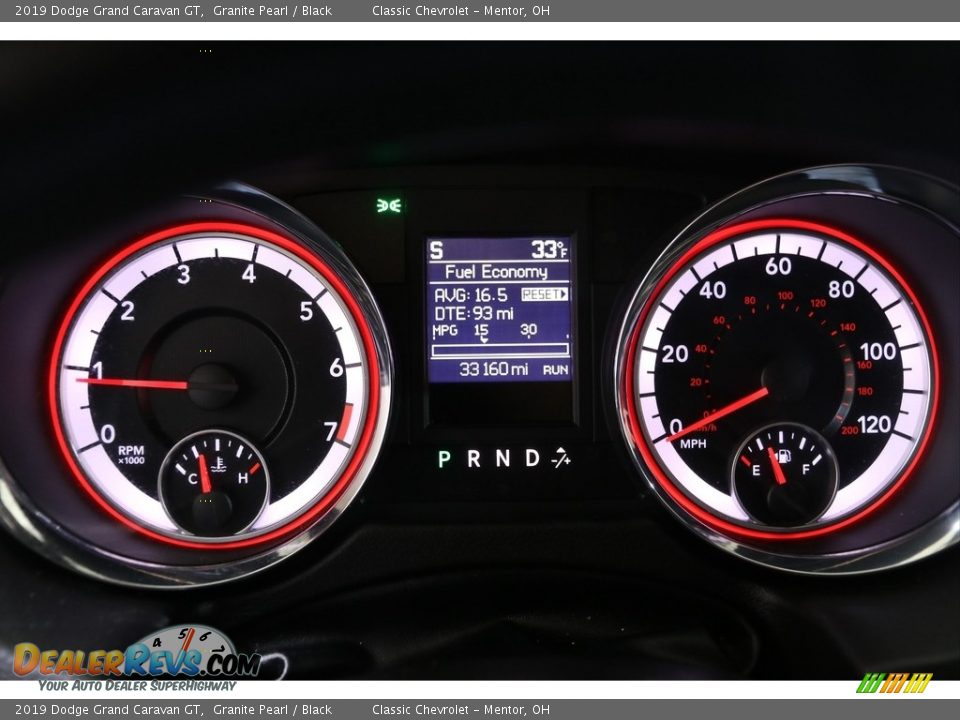Screen dimensions: 960x720
Task: Click the compass 'S' heading indicator
Action: [436, 250]
